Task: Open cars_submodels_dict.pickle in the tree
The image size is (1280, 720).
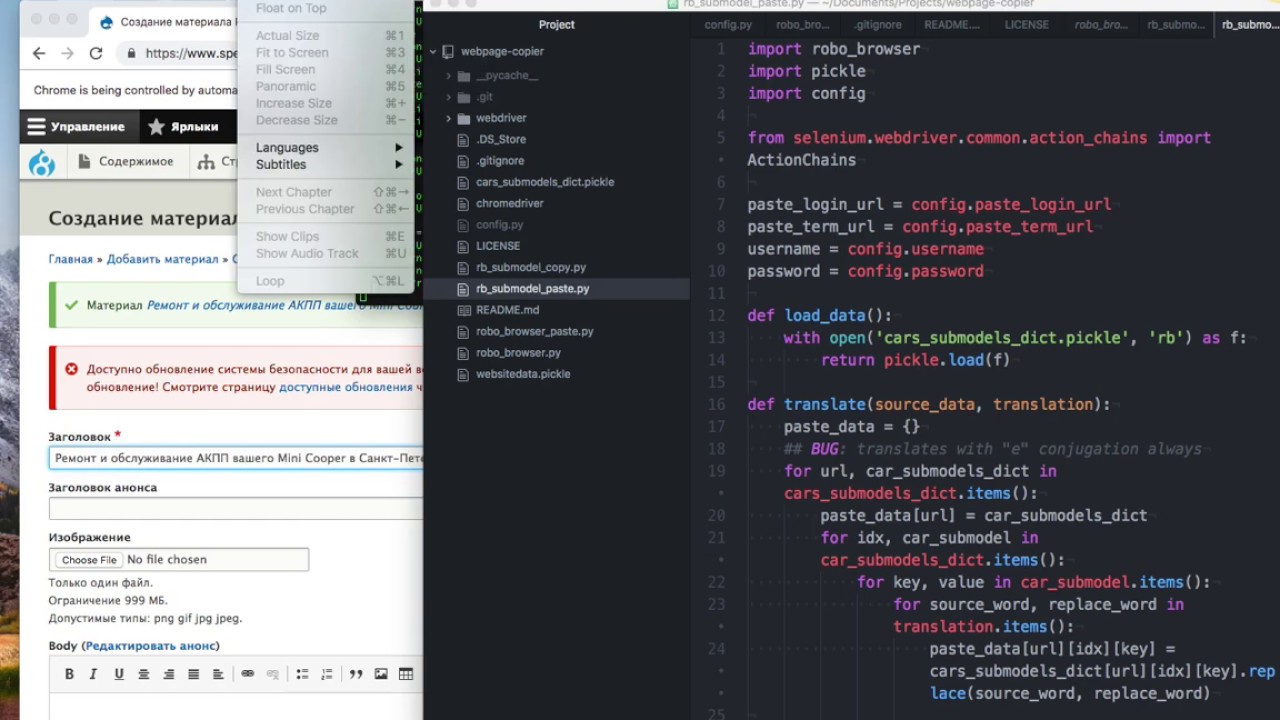Action: [545, 182]
